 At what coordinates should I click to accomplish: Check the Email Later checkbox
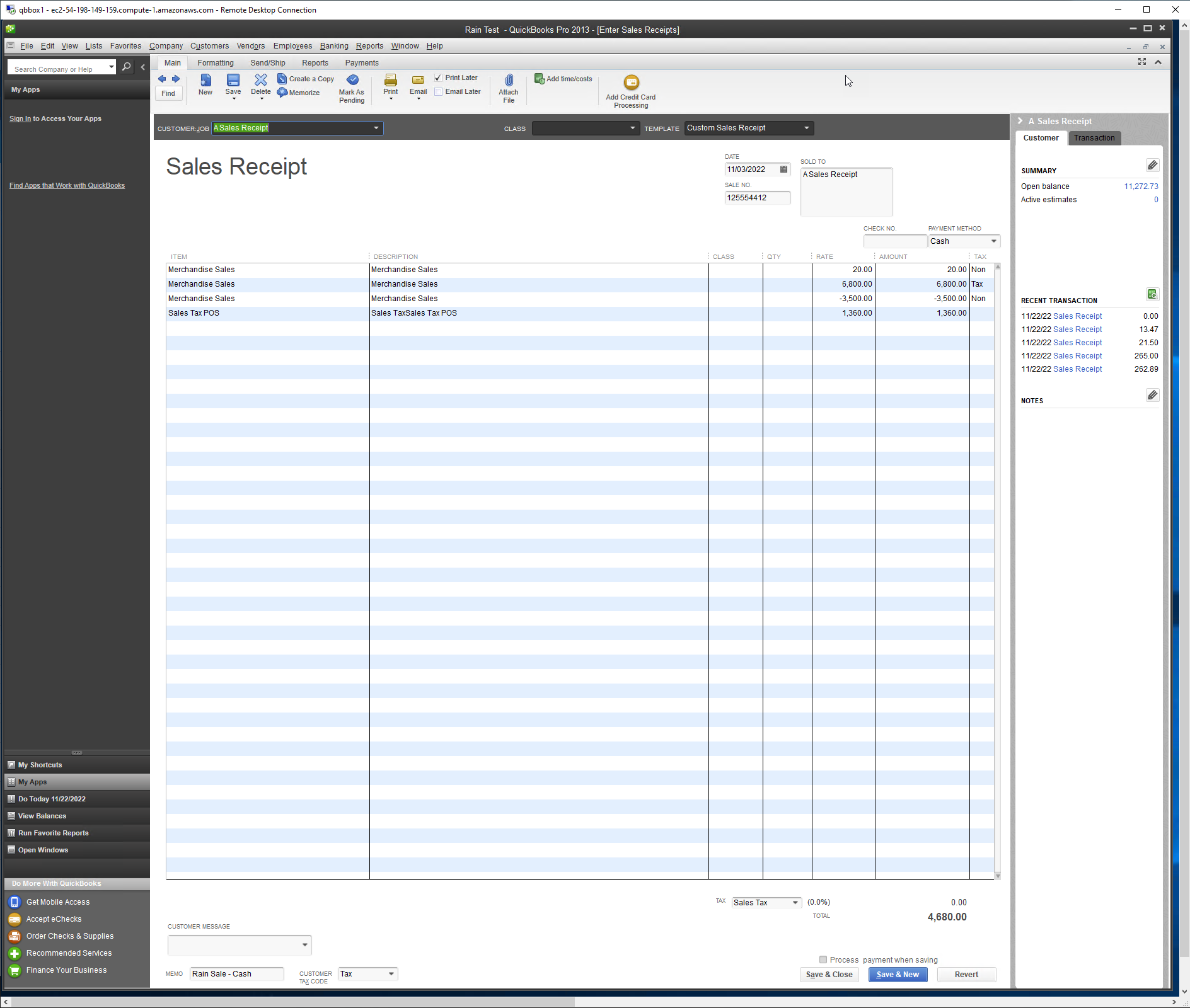[x=438, y=92]
